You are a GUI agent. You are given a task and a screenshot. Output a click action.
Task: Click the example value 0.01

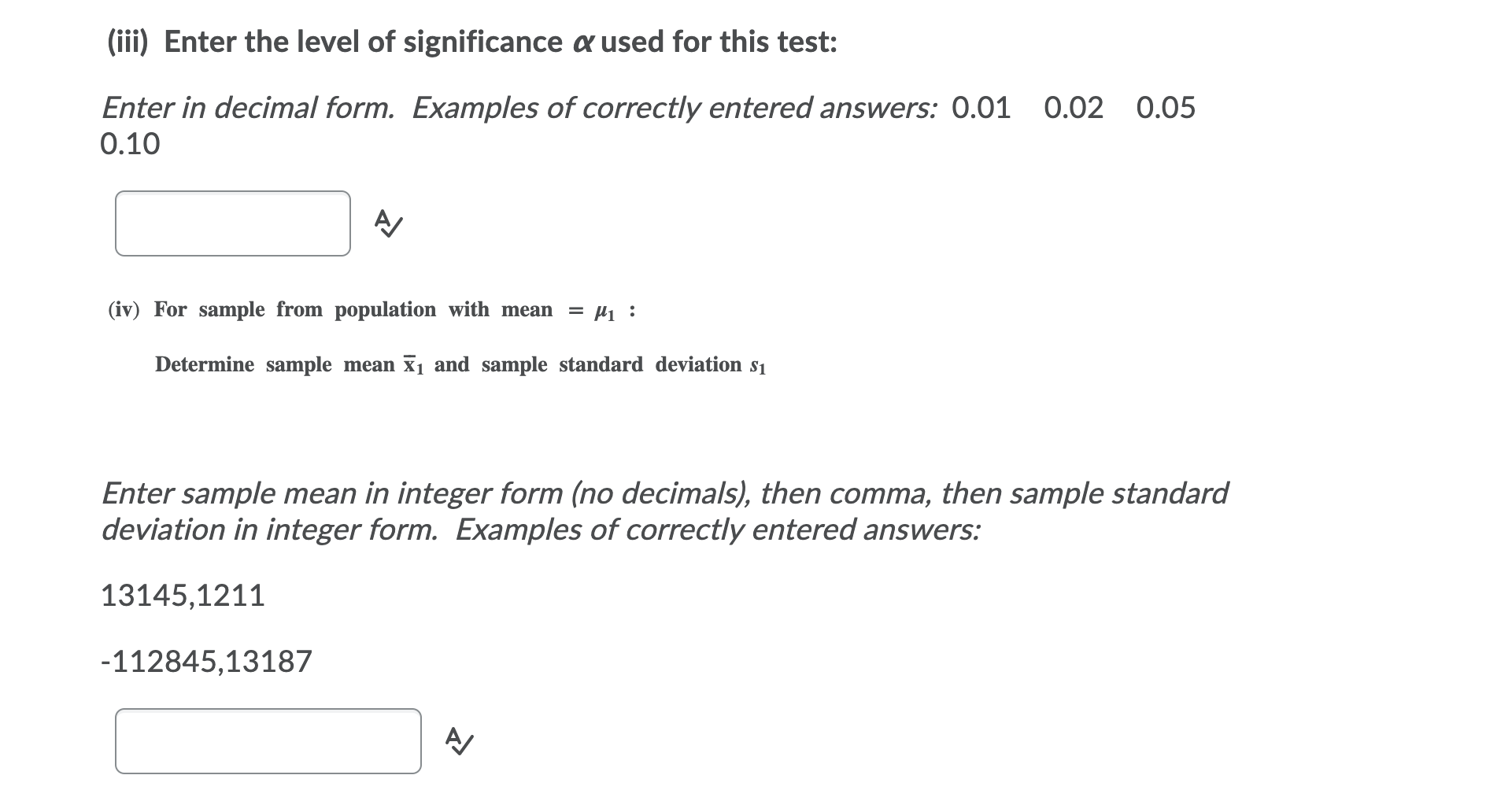pyautogui.click(x=981, y=108)
